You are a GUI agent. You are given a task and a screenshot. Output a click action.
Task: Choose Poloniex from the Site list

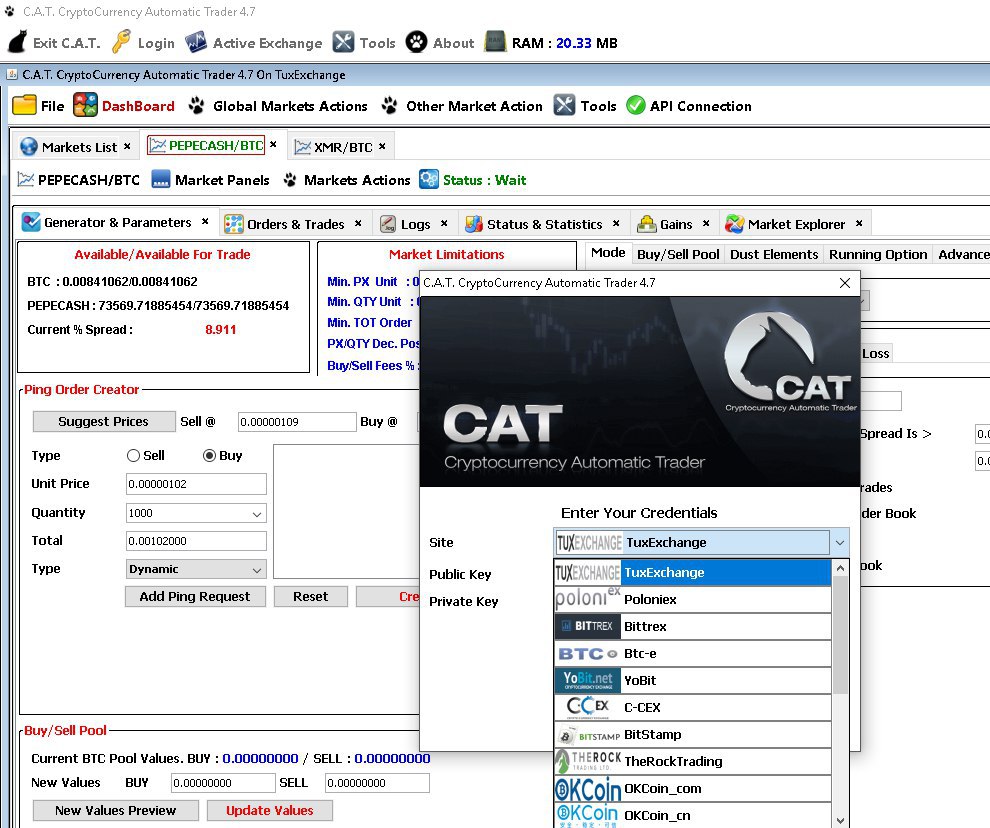(693, 599)
